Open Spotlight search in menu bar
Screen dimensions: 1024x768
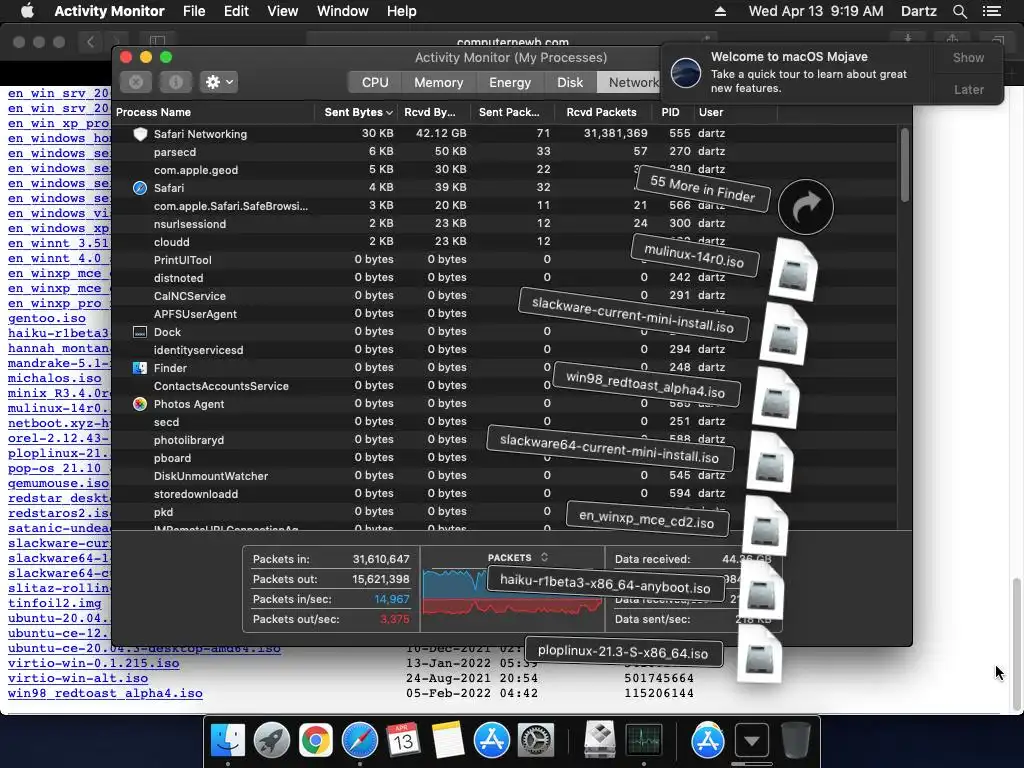tap(959, 11)
